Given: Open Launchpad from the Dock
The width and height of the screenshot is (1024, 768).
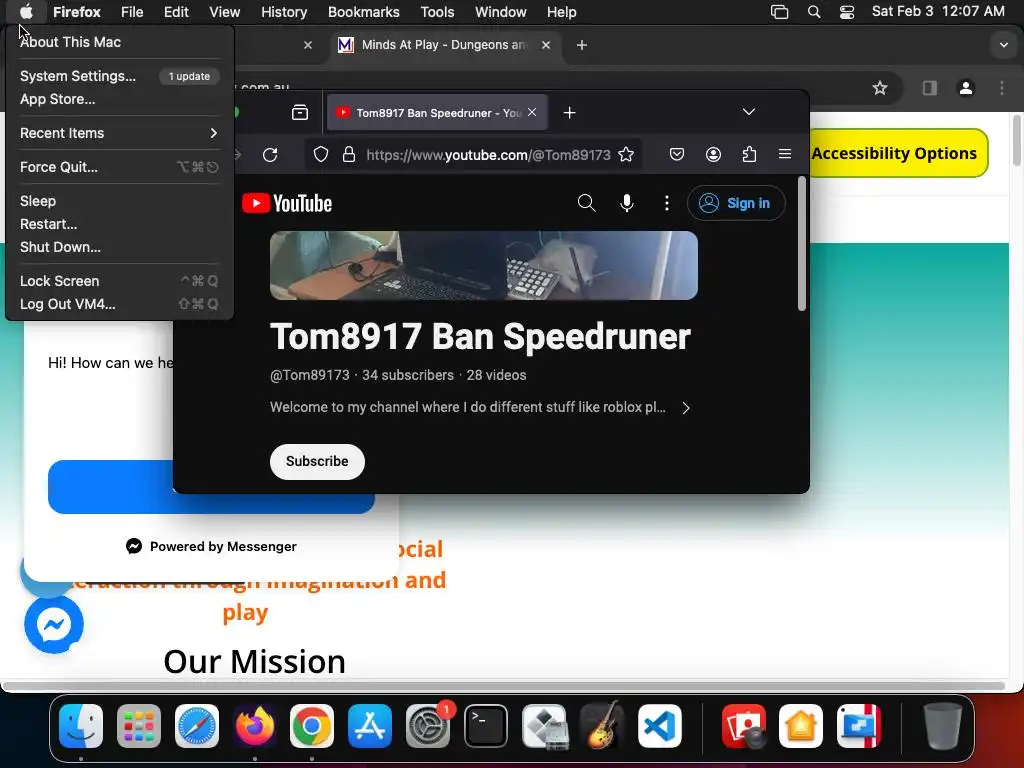Looking at the screenshot, I should [138, 726].
